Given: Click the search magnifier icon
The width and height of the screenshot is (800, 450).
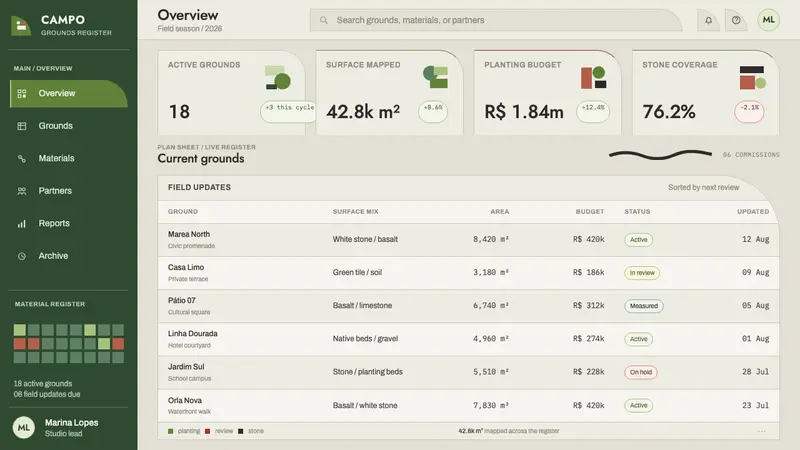Looking at the screenshot, I should (323, 20).
